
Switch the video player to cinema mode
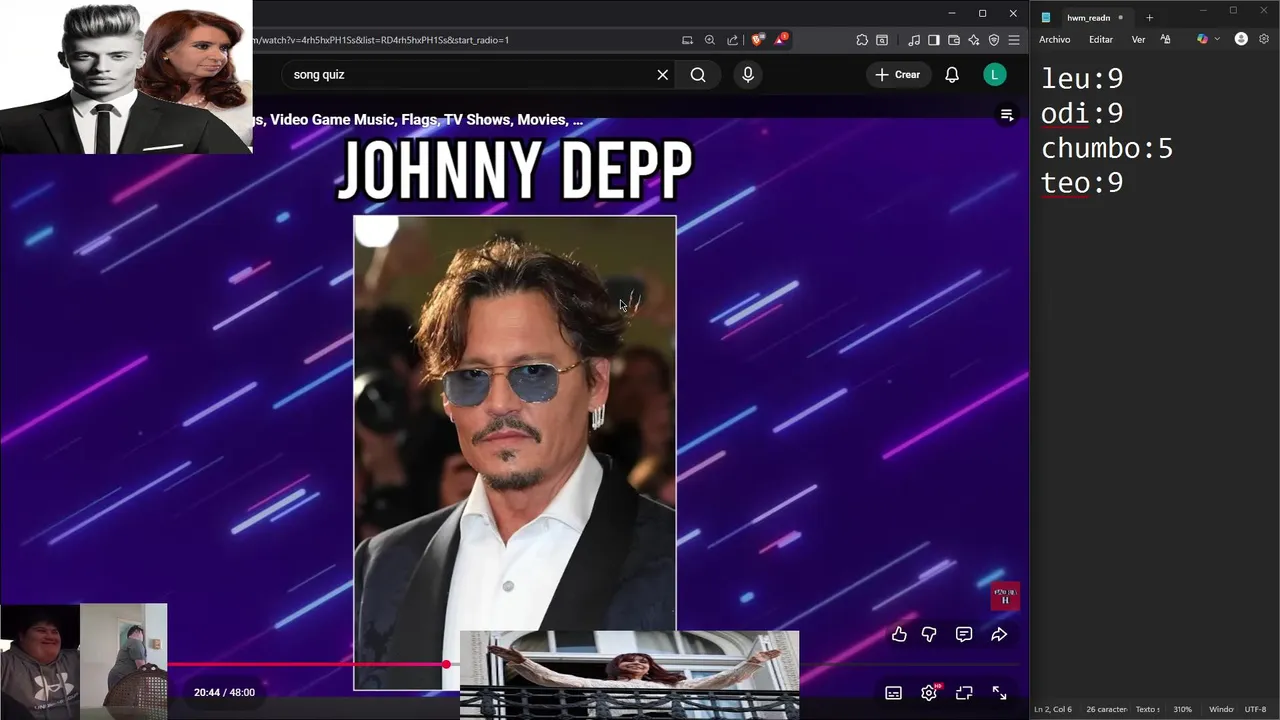click(964, 693)
